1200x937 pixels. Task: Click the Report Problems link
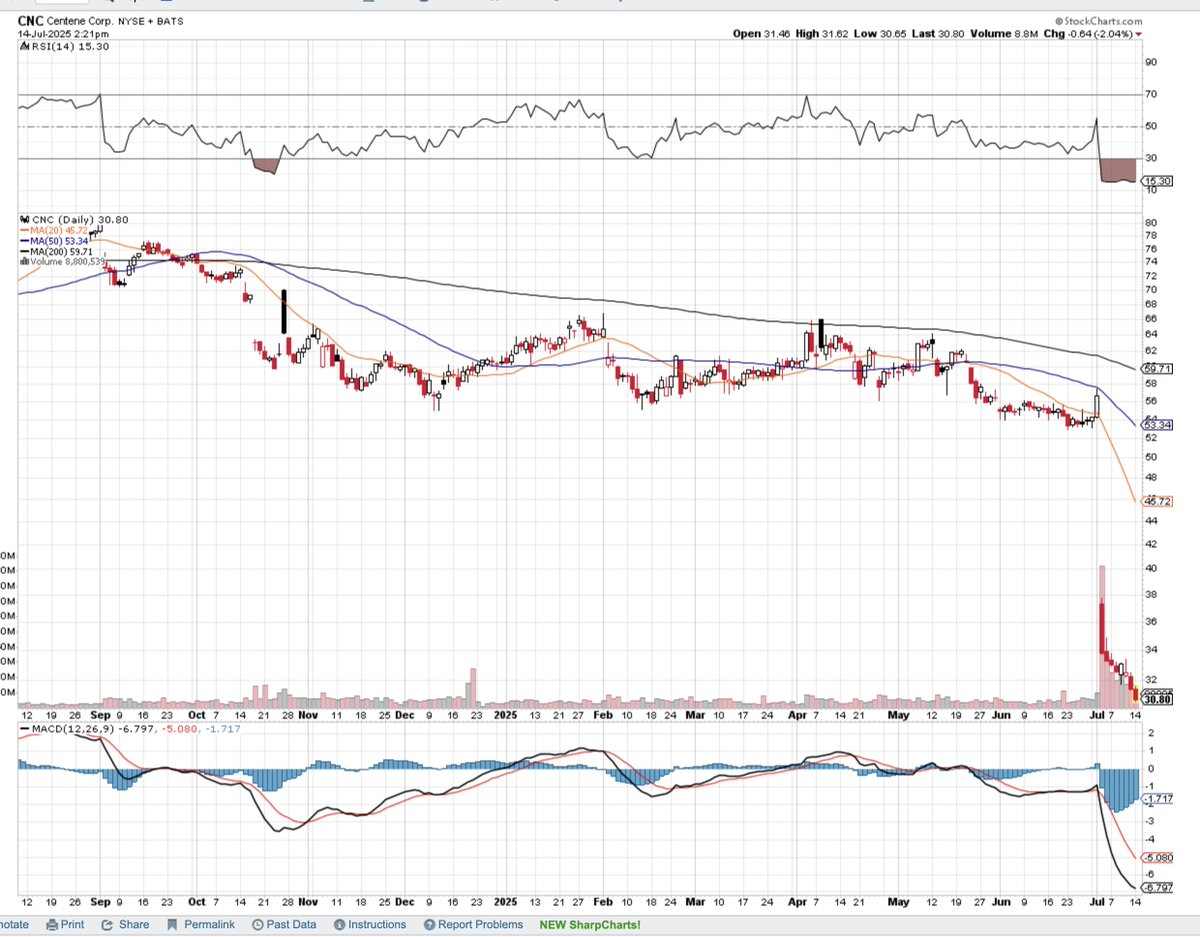click(x=471, y=924)
